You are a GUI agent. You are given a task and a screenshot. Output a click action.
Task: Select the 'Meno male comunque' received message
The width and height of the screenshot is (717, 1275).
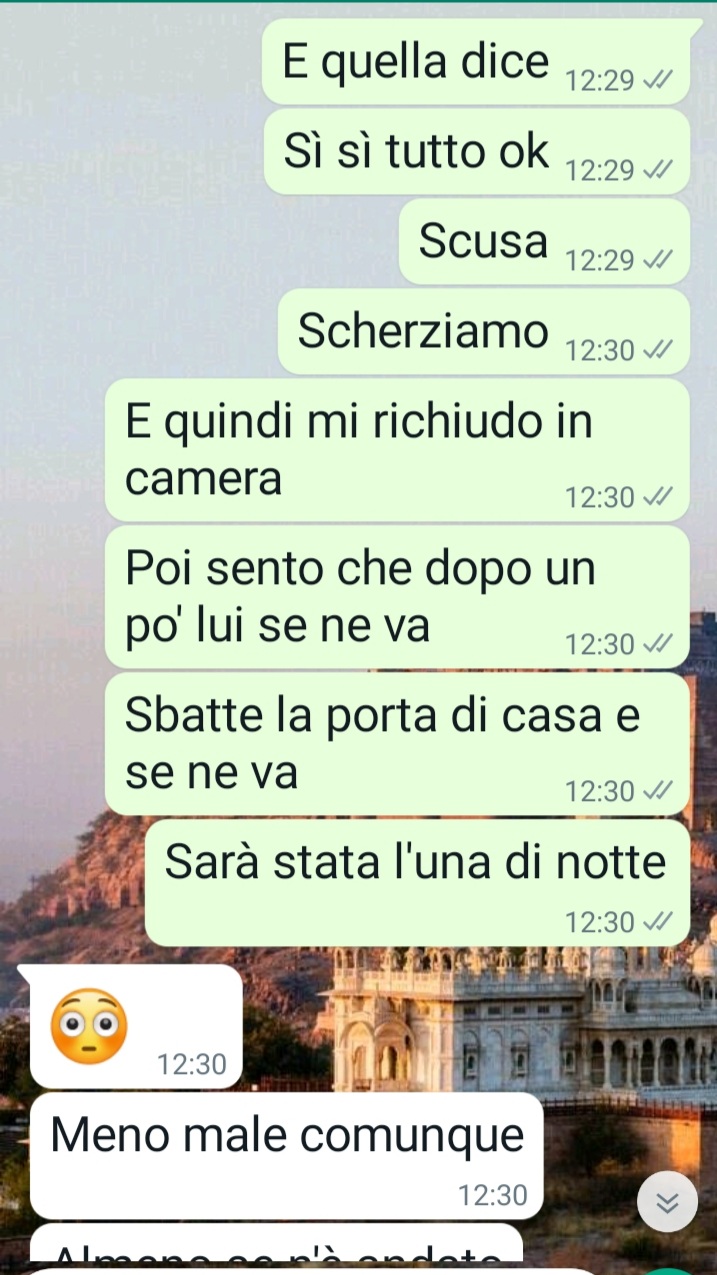click(x=287, y=1156)
